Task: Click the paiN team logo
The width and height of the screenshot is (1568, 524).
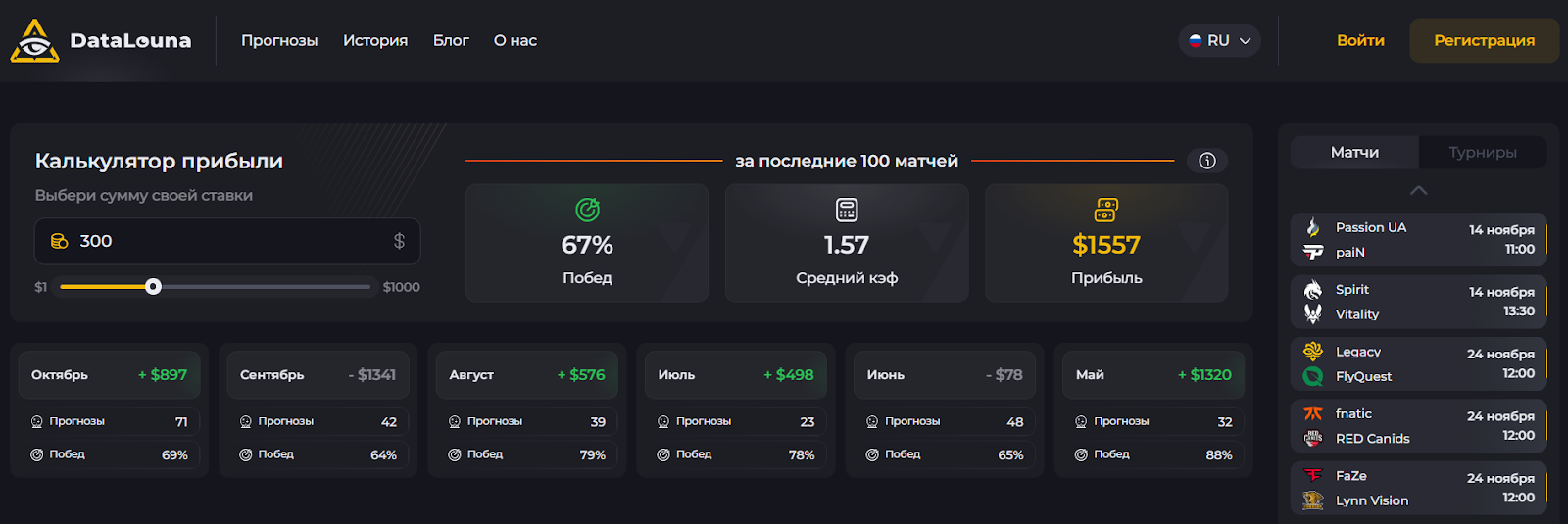Action: pos(1313,253)
